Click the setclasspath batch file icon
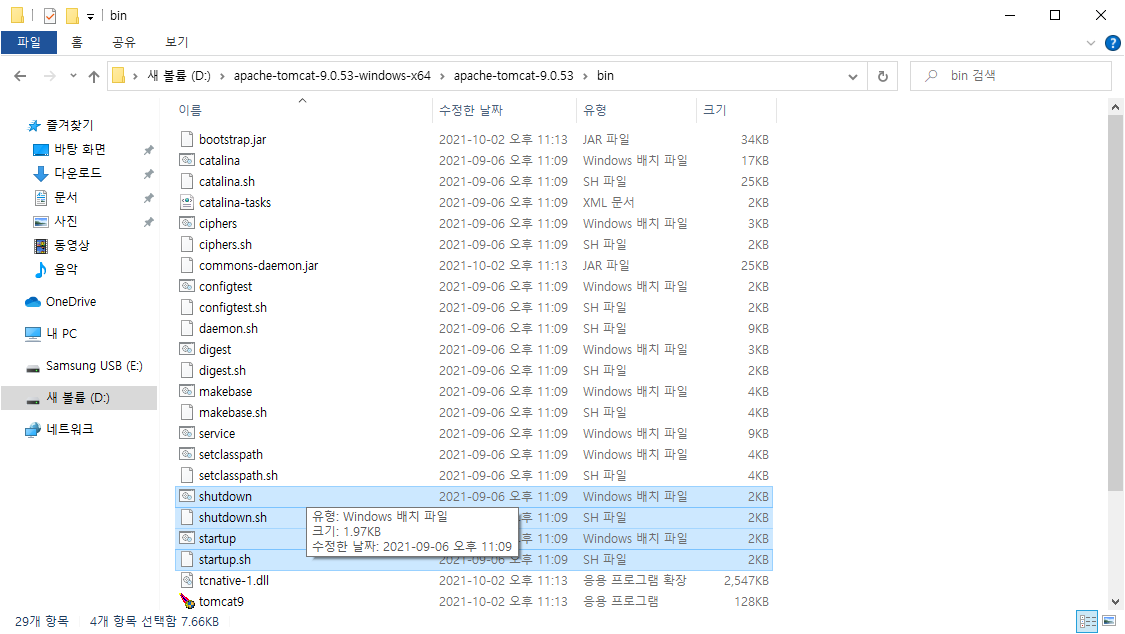 [x=187, y=454]
